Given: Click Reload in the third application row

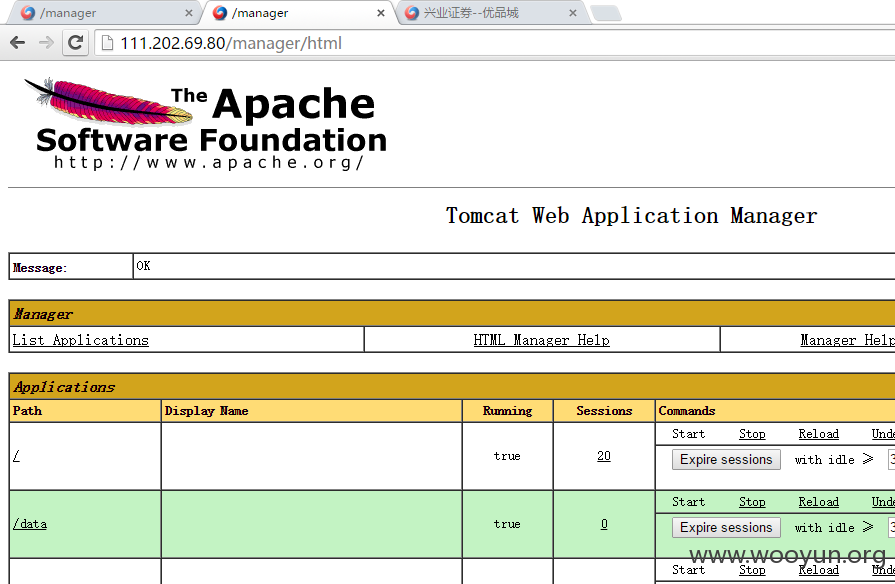Looking at the screenshot, I should click(819, 570).
